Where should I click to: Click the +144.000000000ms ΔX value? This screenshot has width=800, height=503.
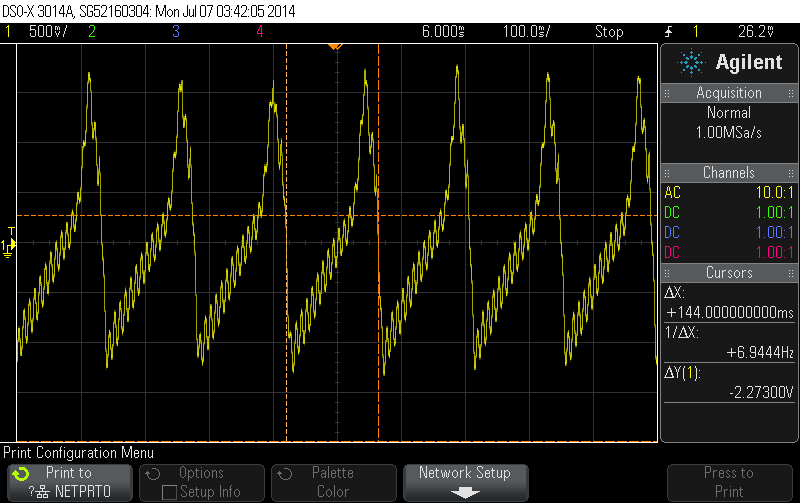(730, 312)
